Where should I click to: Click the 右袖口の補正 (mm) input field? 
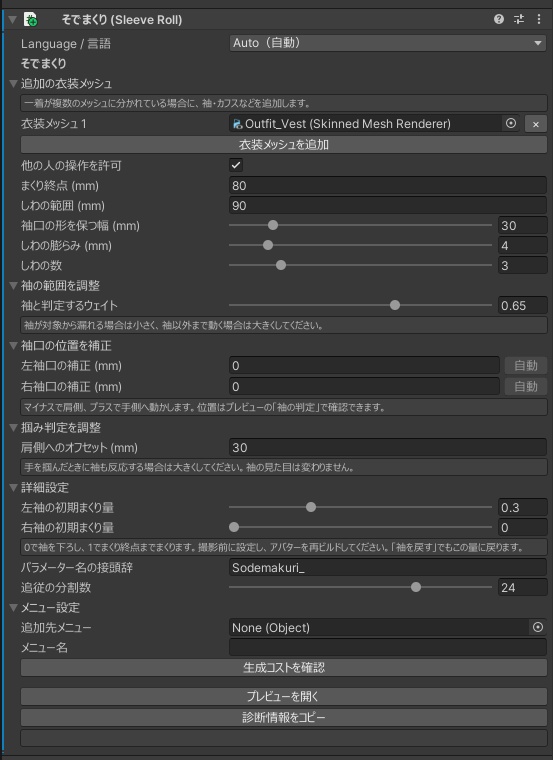click(x=364, y=386)
